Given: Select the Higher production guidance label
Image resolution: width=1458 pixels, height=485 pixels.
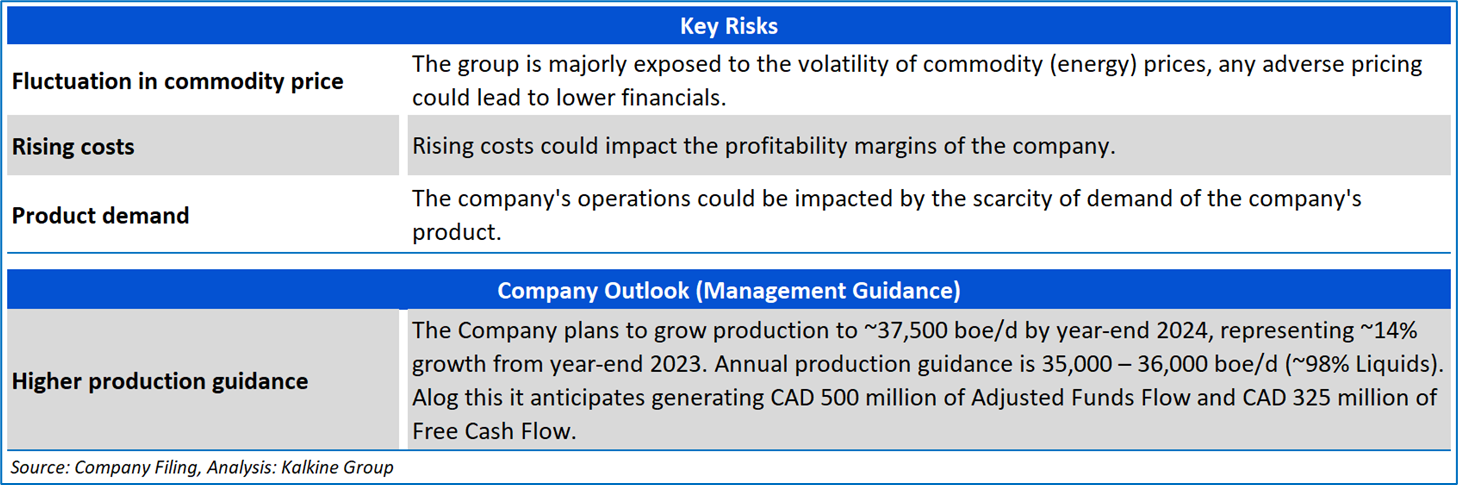Looking at the screenshot, I should pos(160,381).
